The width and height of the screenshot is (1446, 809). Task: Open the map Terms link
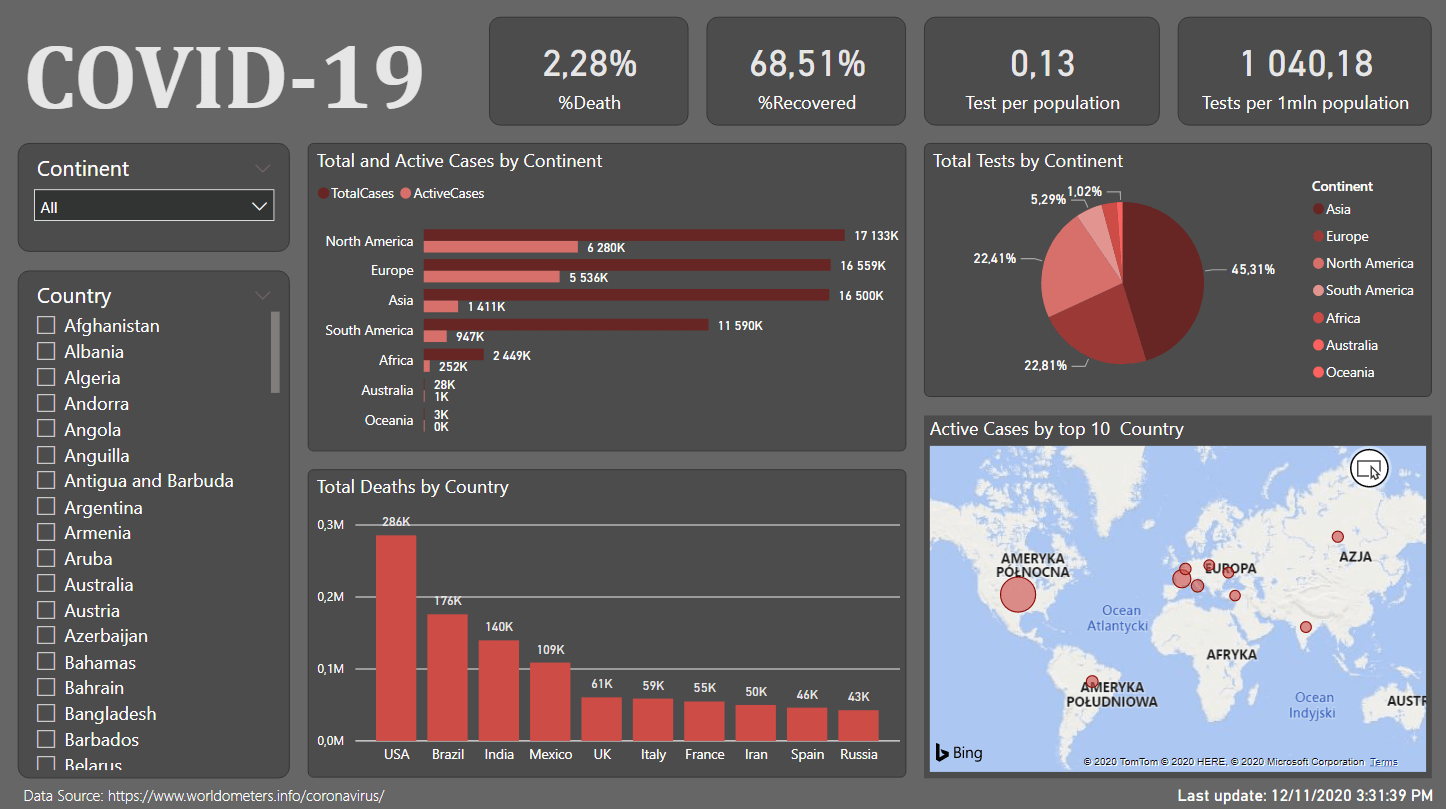pos(1384,762)
